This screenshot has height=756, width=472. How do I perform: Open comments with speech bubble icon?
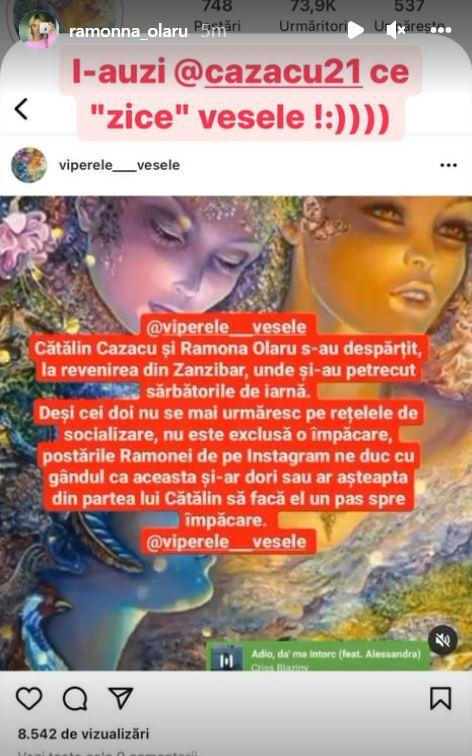point(75,698)
